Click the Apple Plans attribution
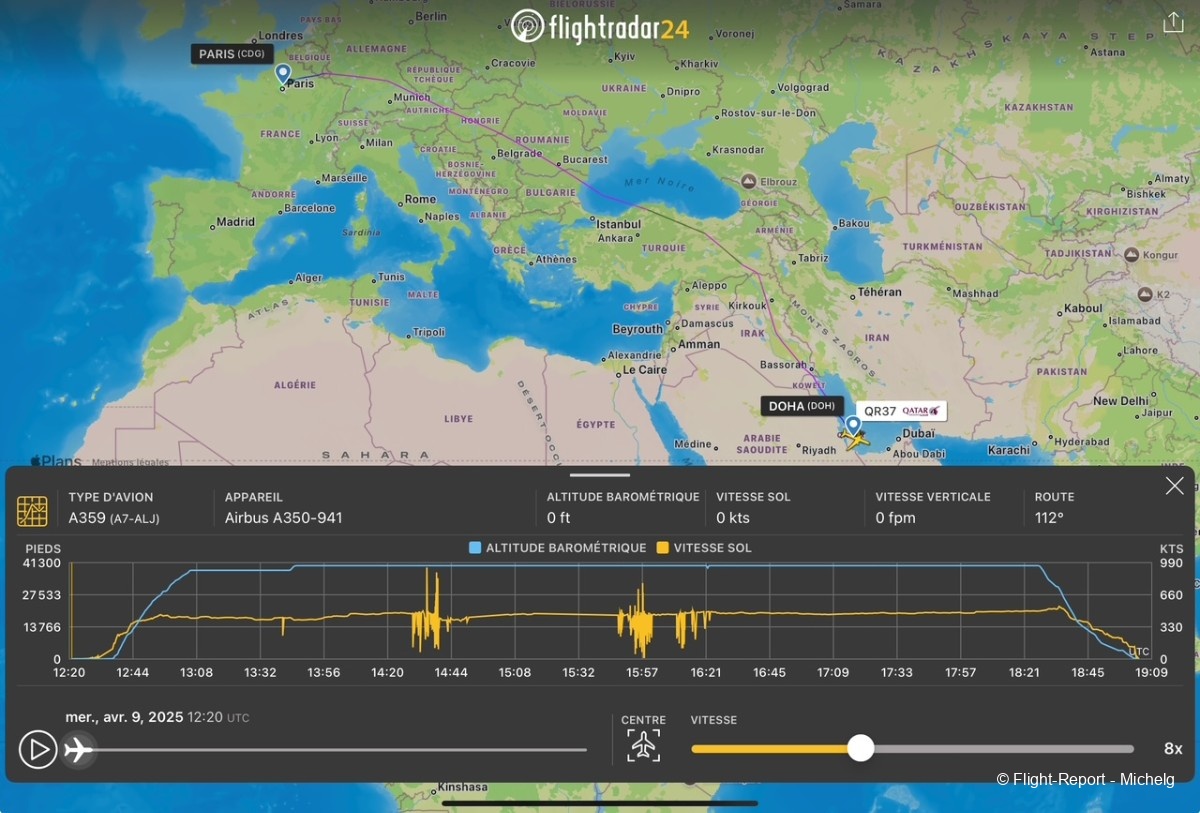 tap(57, 461)
